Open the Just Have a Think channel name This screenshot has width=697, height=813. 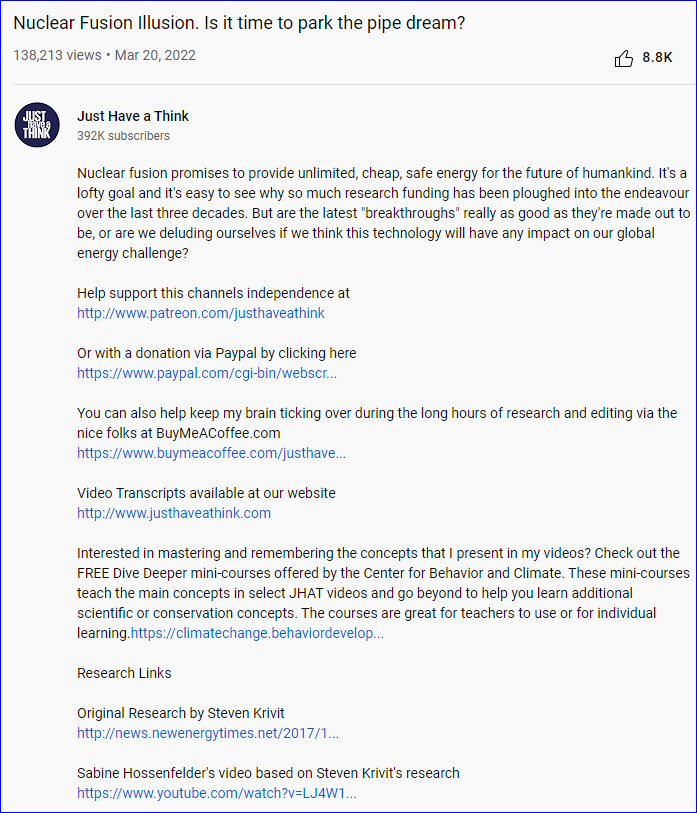(x=133, y=116)
